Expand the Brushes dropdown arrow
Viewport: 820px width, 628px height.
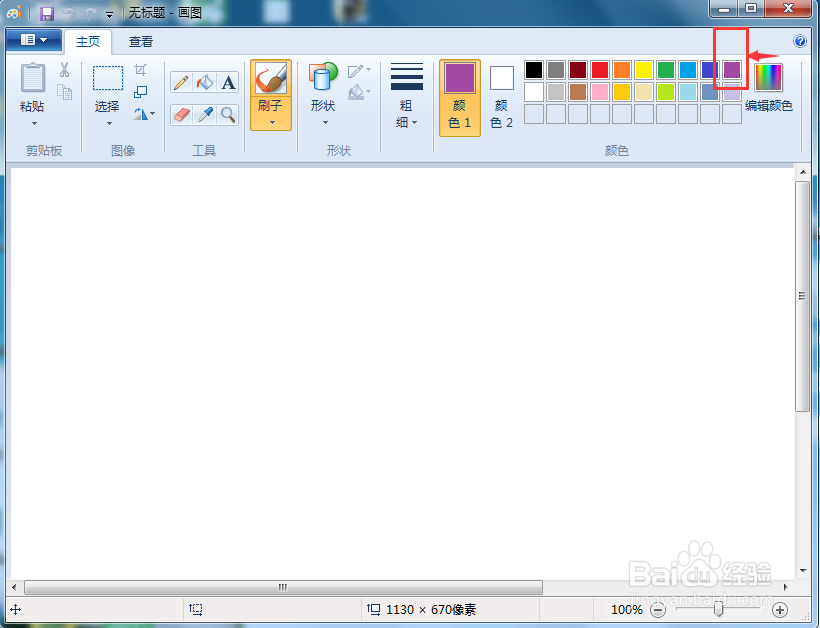[272, 122]
